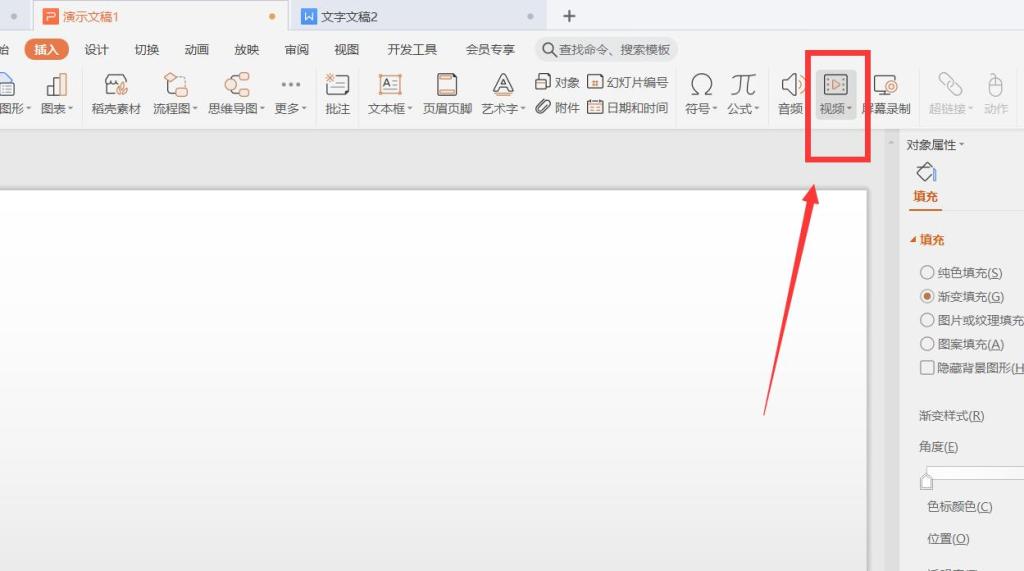The width and height of the screenshot is (1024, 571).
Task: Insert a 公式 formula
Action: coord(743,94)
